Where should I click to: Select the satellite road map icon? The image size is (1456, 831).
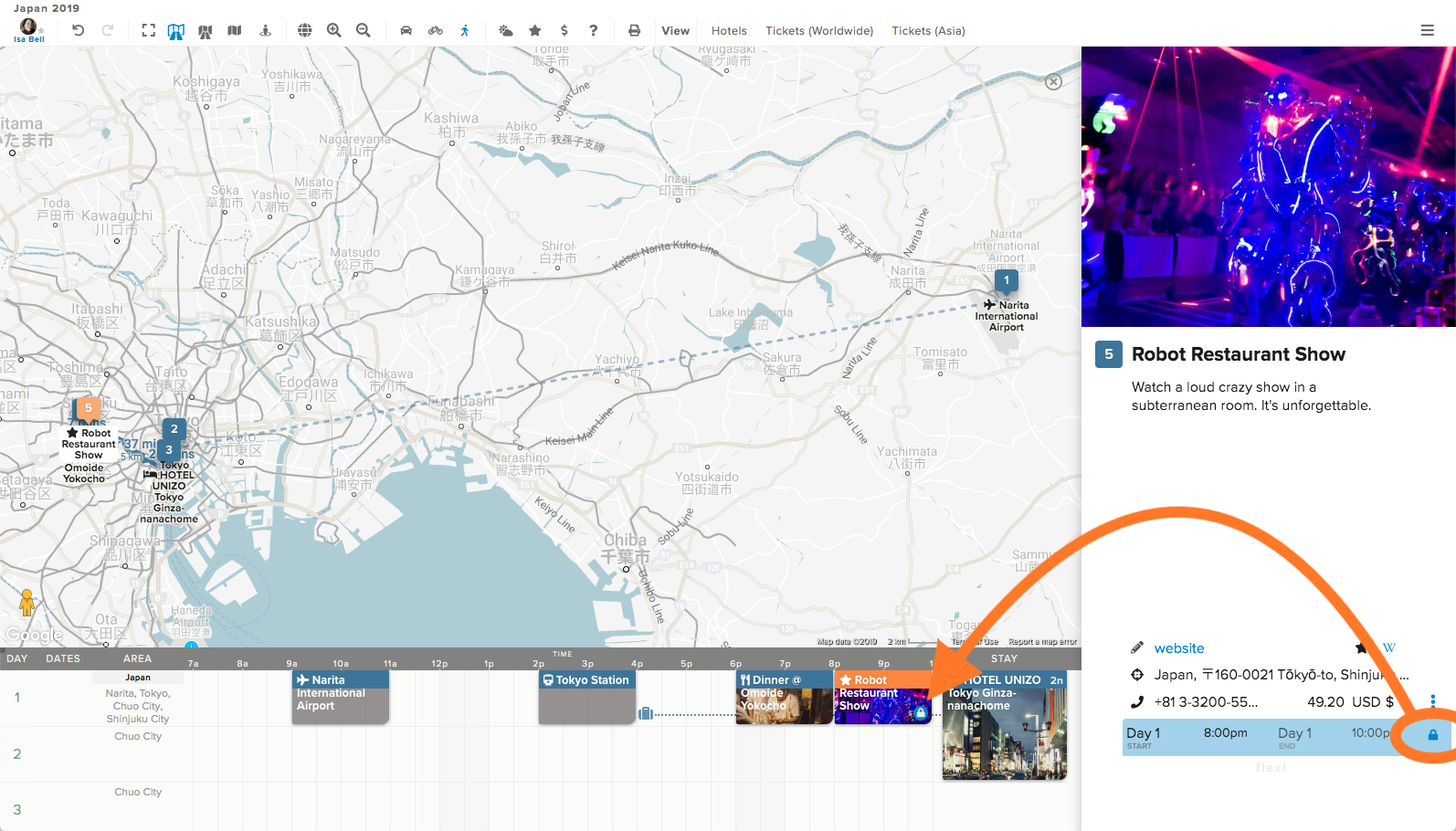pyautogui.click(x=206, y=31)
